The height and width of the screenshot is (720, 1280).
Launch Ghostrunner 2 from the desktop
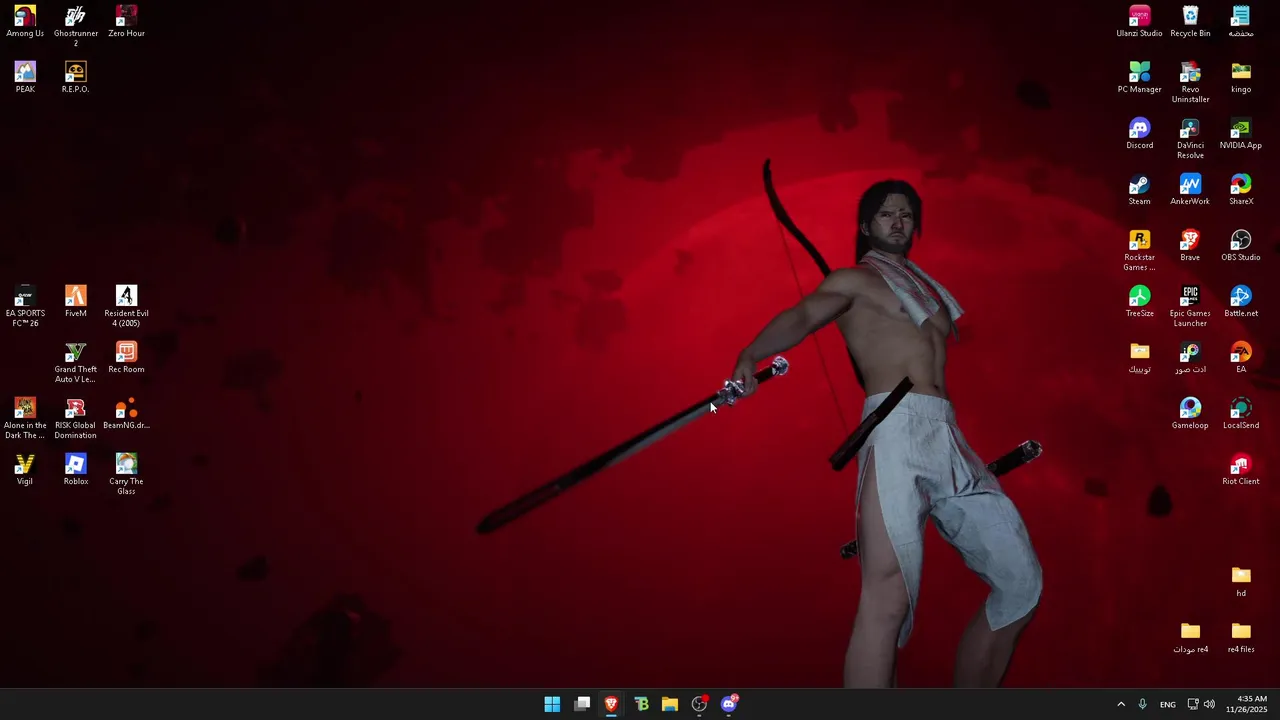pos(76,26)
